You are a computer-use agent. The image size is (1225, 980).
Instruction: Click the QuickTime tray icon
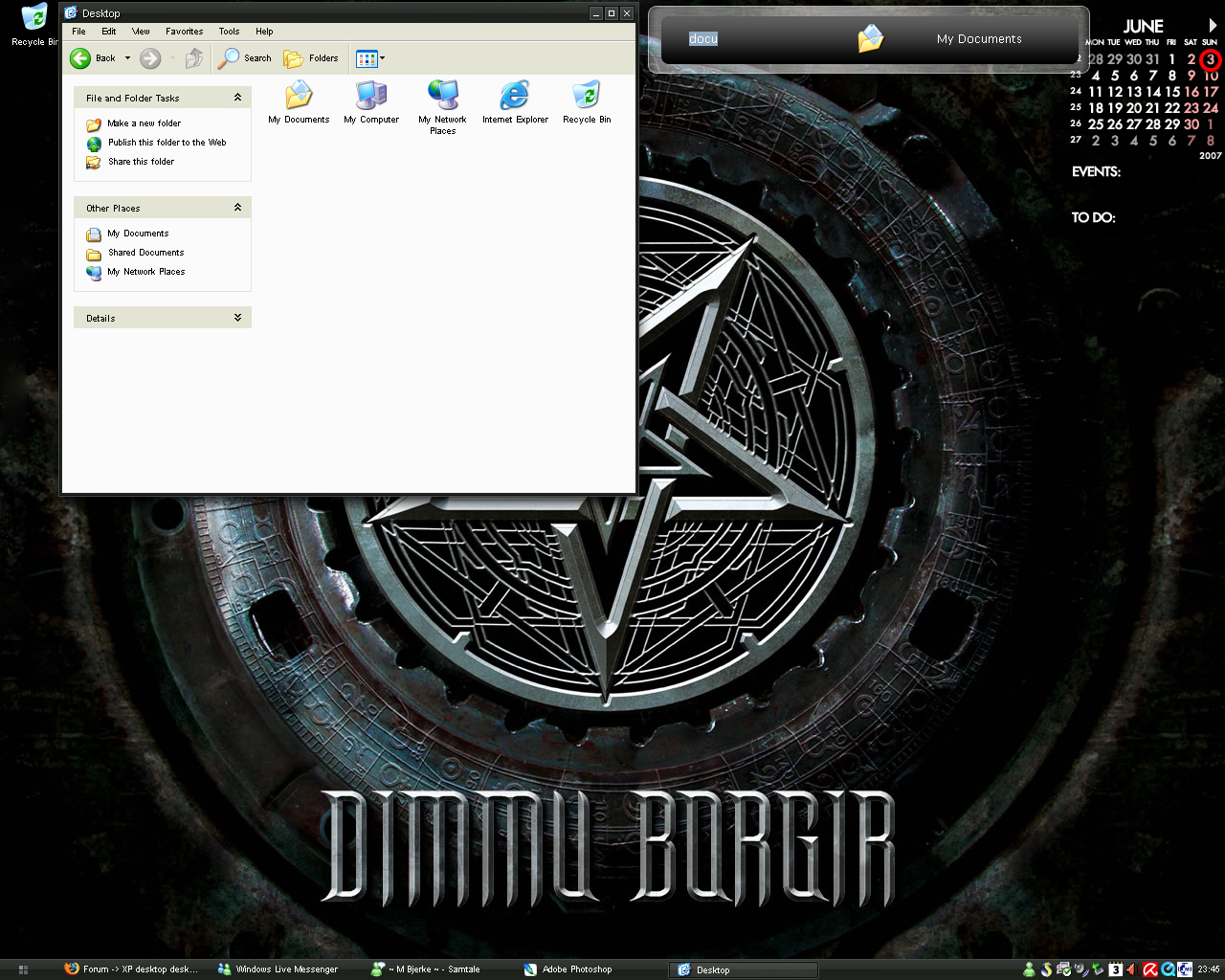click(1168, 969)
